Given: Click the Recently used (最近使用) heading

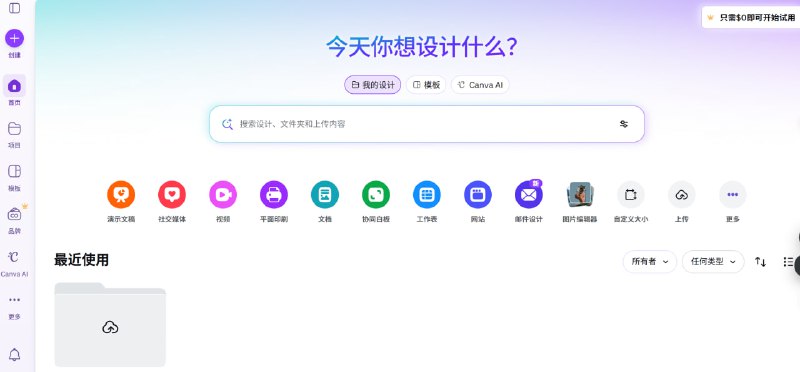Looking at the screenshot, I should tap(82, 260).
